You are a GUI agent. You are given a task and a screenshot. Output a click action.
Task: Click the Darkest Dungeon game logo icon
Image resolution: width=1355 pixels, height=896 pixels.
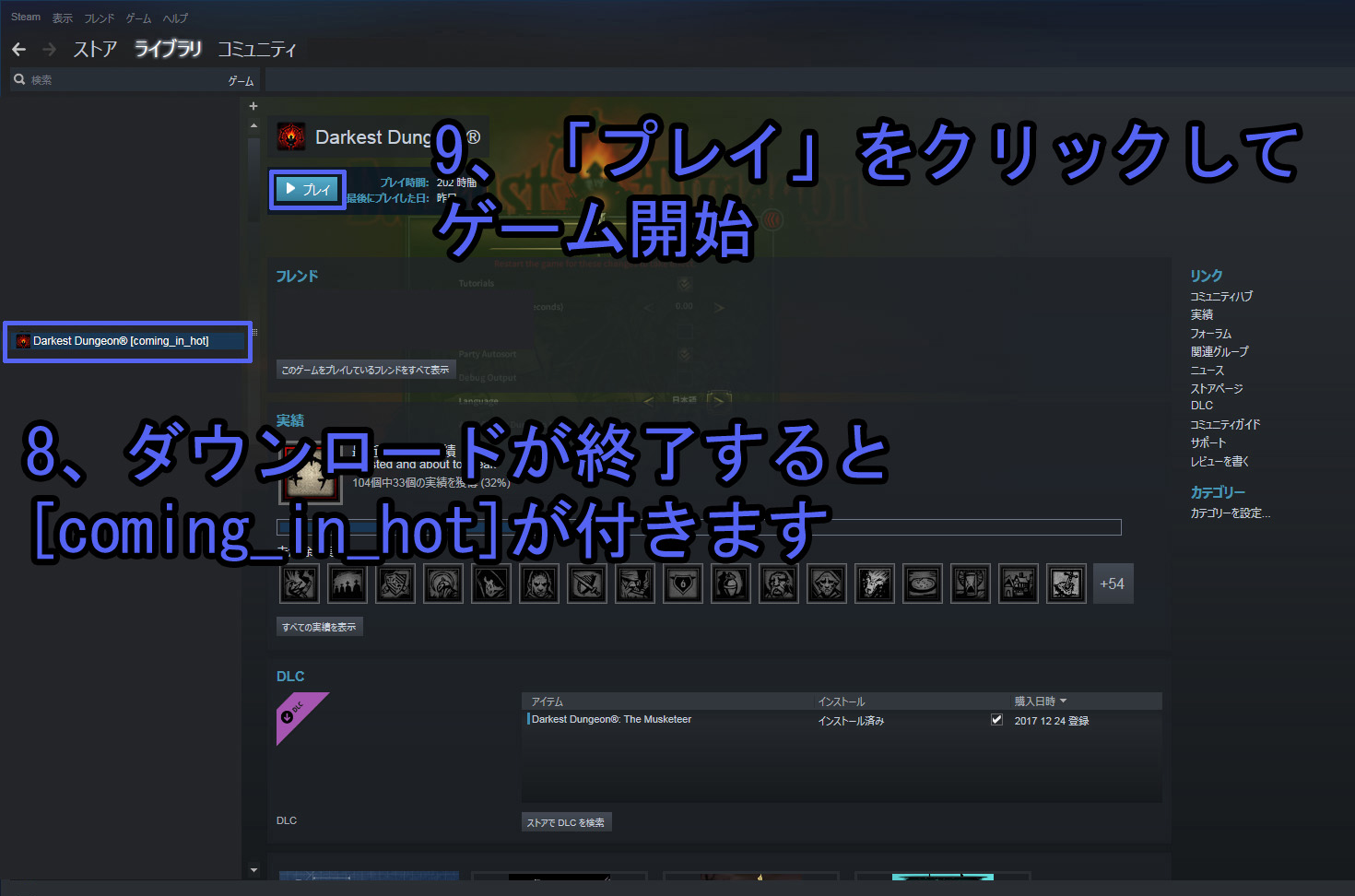[x=291, y=137]
